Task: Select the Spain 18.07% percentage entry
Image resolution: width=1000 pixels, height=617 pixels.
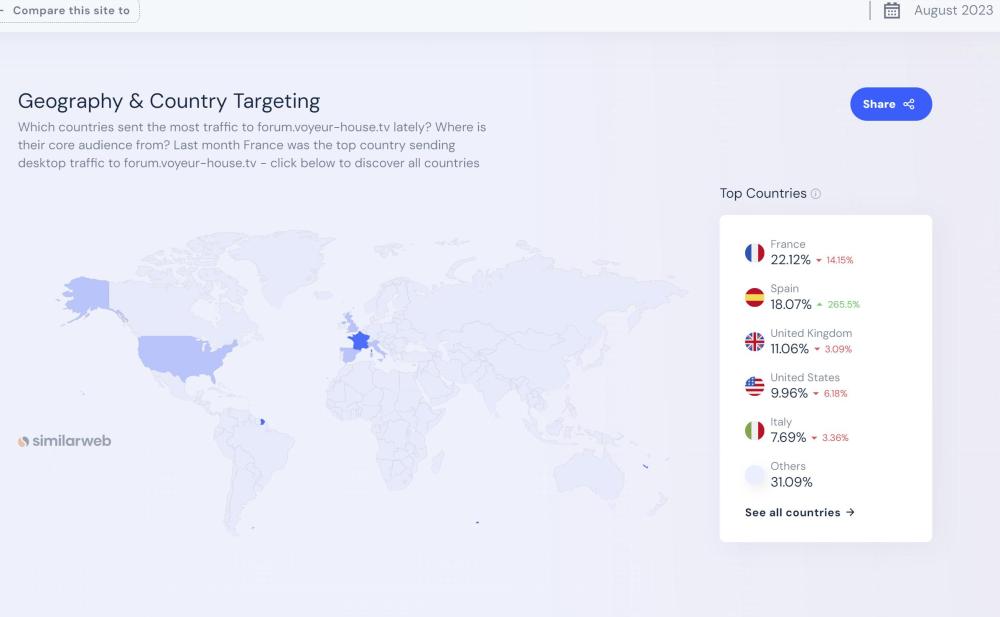Action: pos(790,304)
